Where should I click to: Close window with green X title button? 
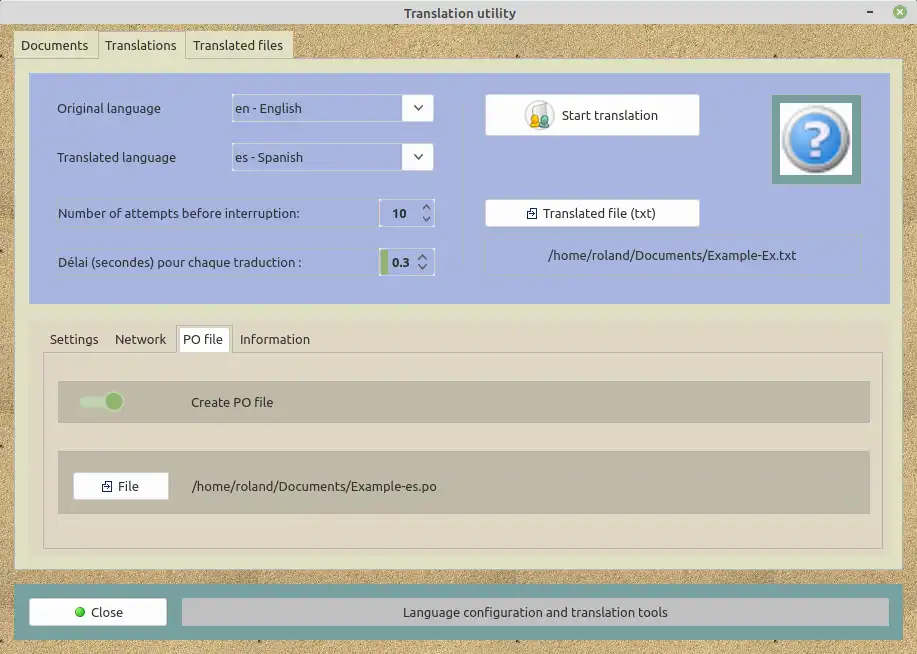(x=900, y=12)
